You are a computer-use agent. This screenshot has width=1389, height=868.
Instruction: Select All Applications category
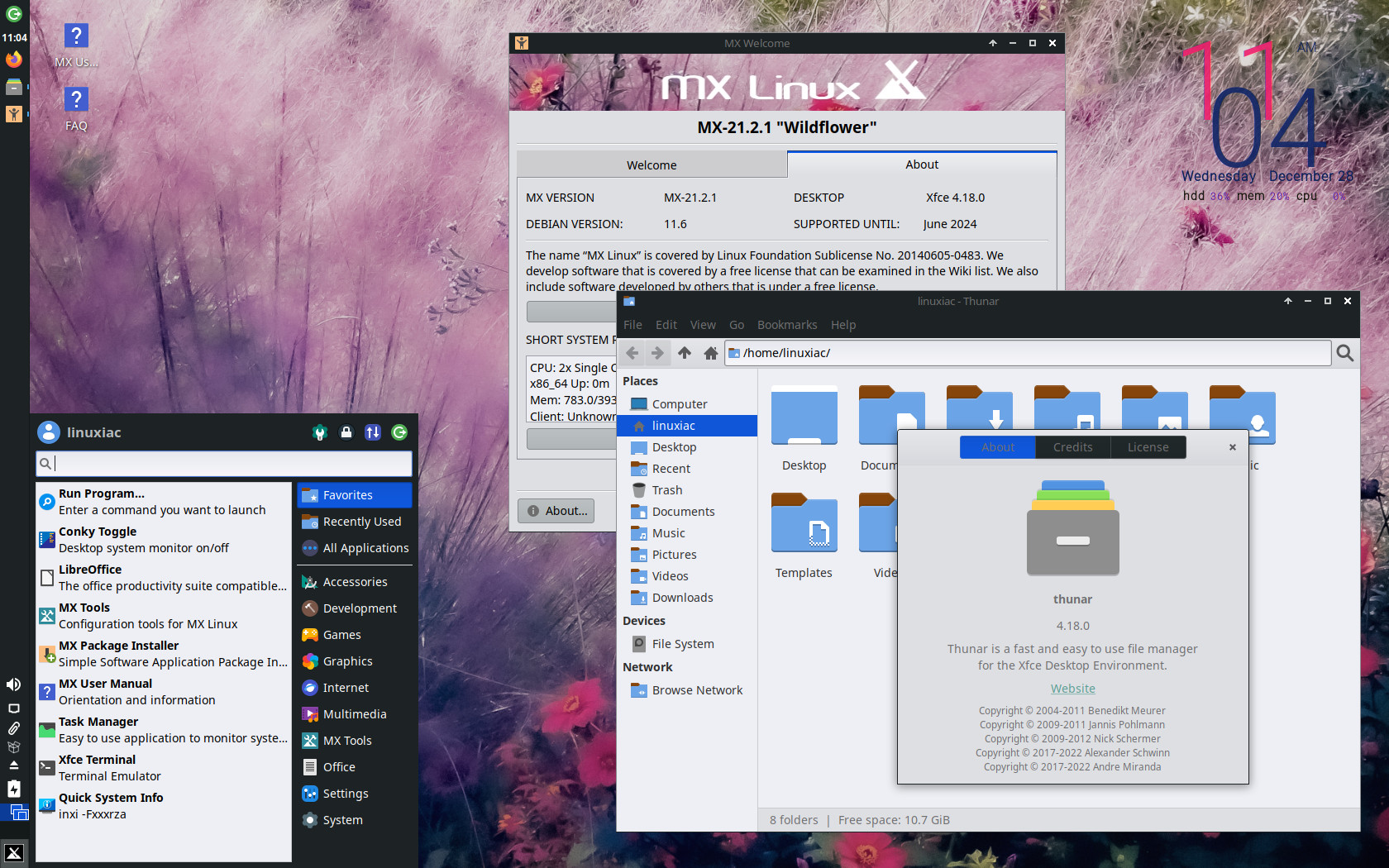[x=355, y=548]
